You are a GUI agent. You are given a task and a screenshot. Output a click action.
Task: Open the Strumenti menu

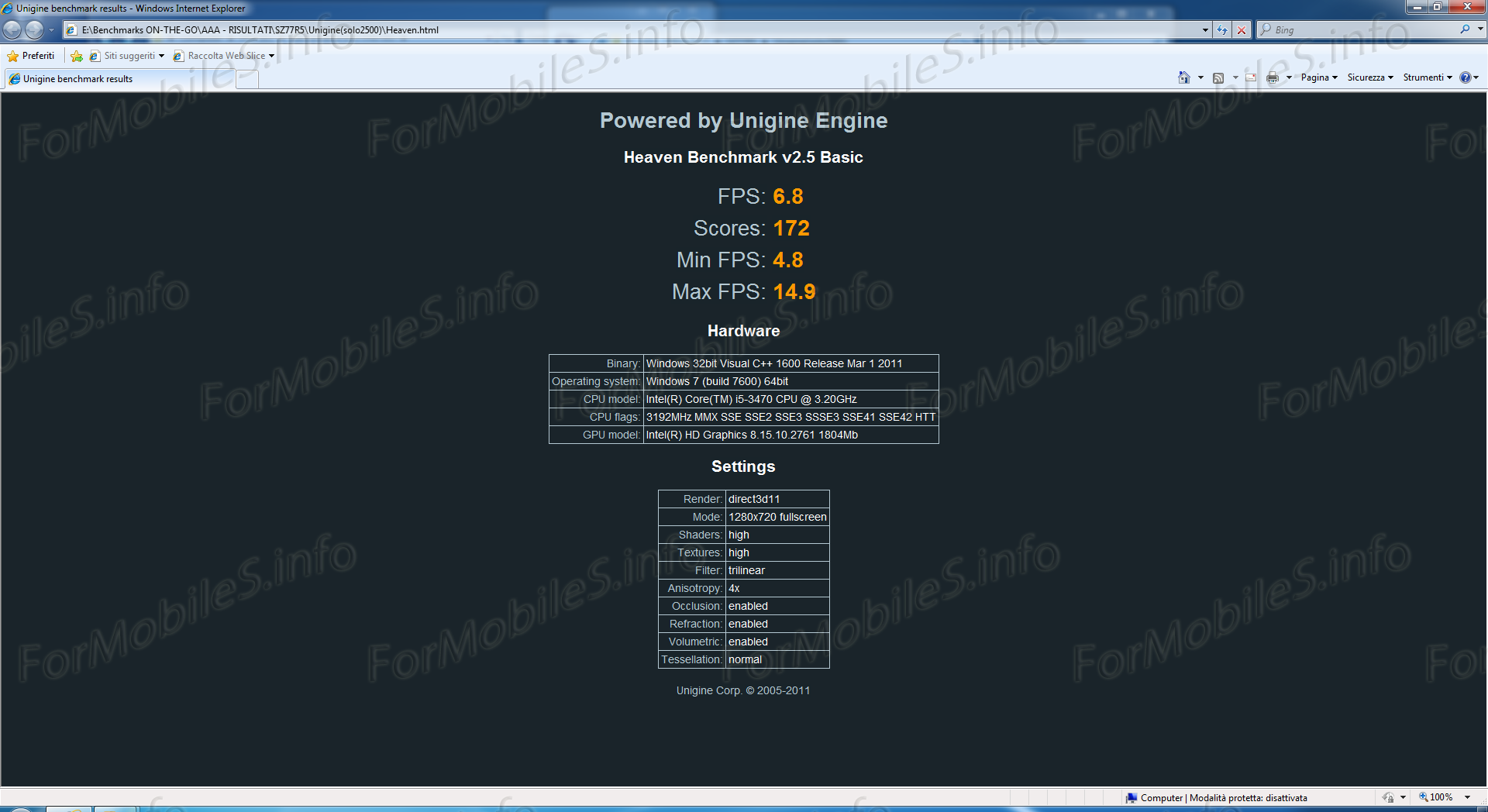tap(1427, 77)
